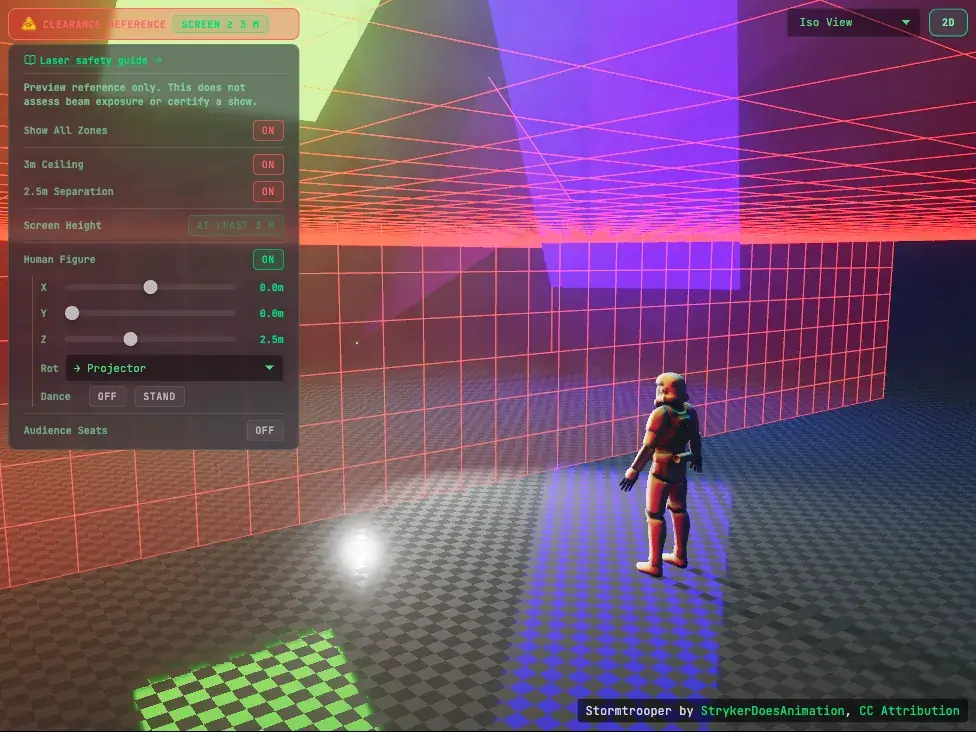Click the STAND pose button
976x732 pixels.
coord(159,396)
